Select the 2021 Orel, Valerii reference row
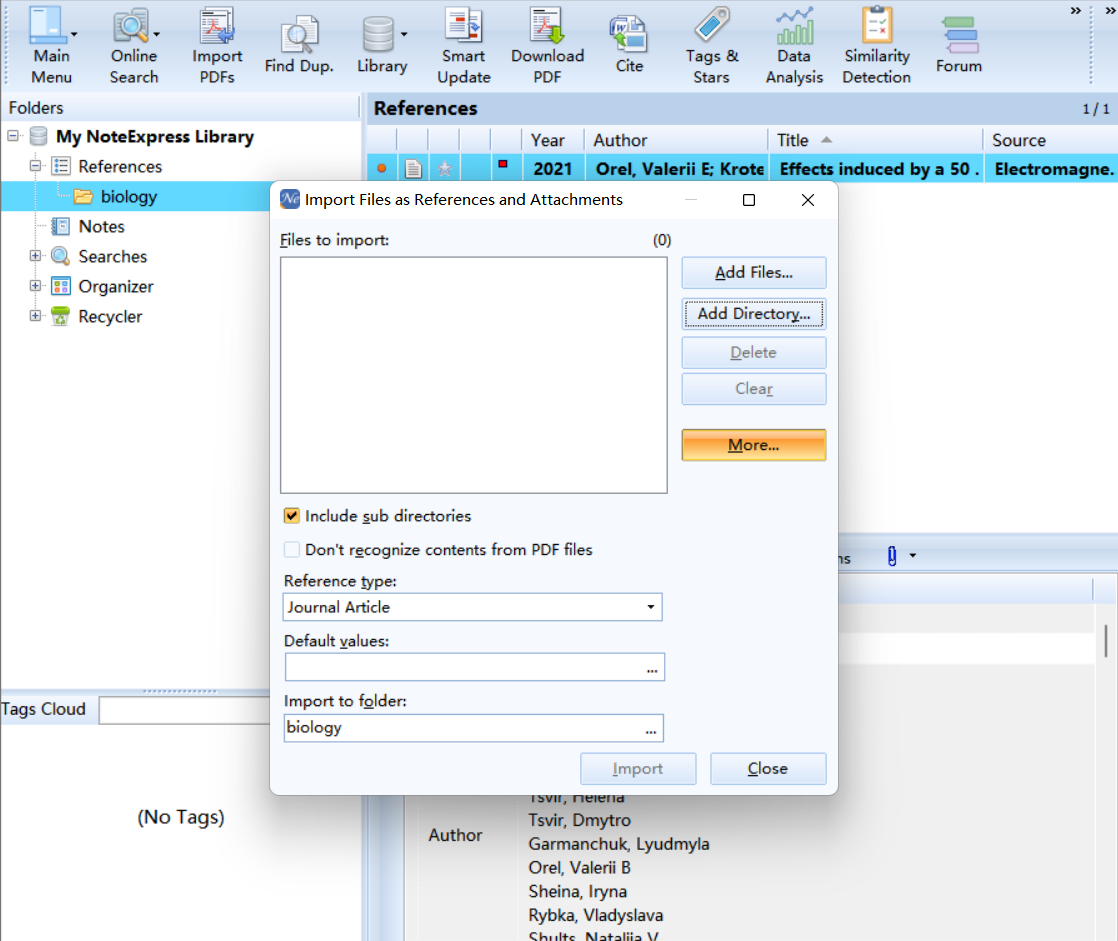The height and width of the screenshot is (941, 1118). tap(742, 169)
